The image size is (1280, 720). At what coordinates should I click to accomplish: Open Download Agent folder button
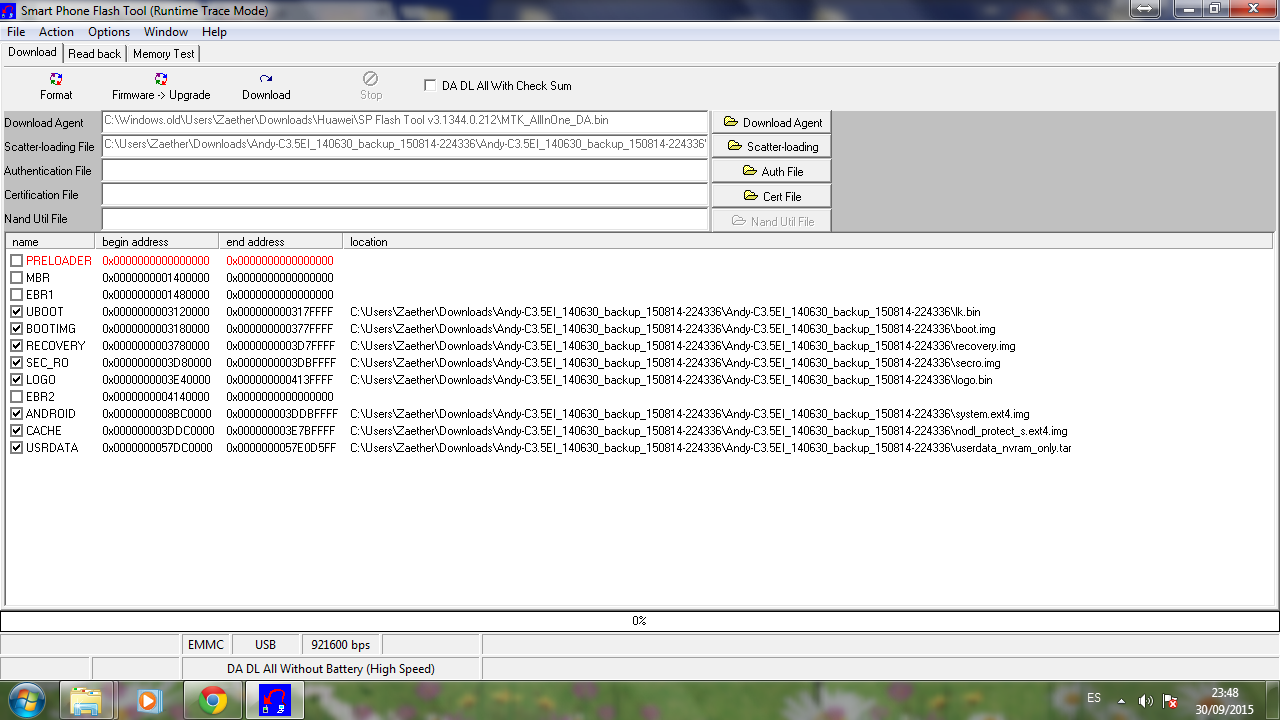pos(771,122)
